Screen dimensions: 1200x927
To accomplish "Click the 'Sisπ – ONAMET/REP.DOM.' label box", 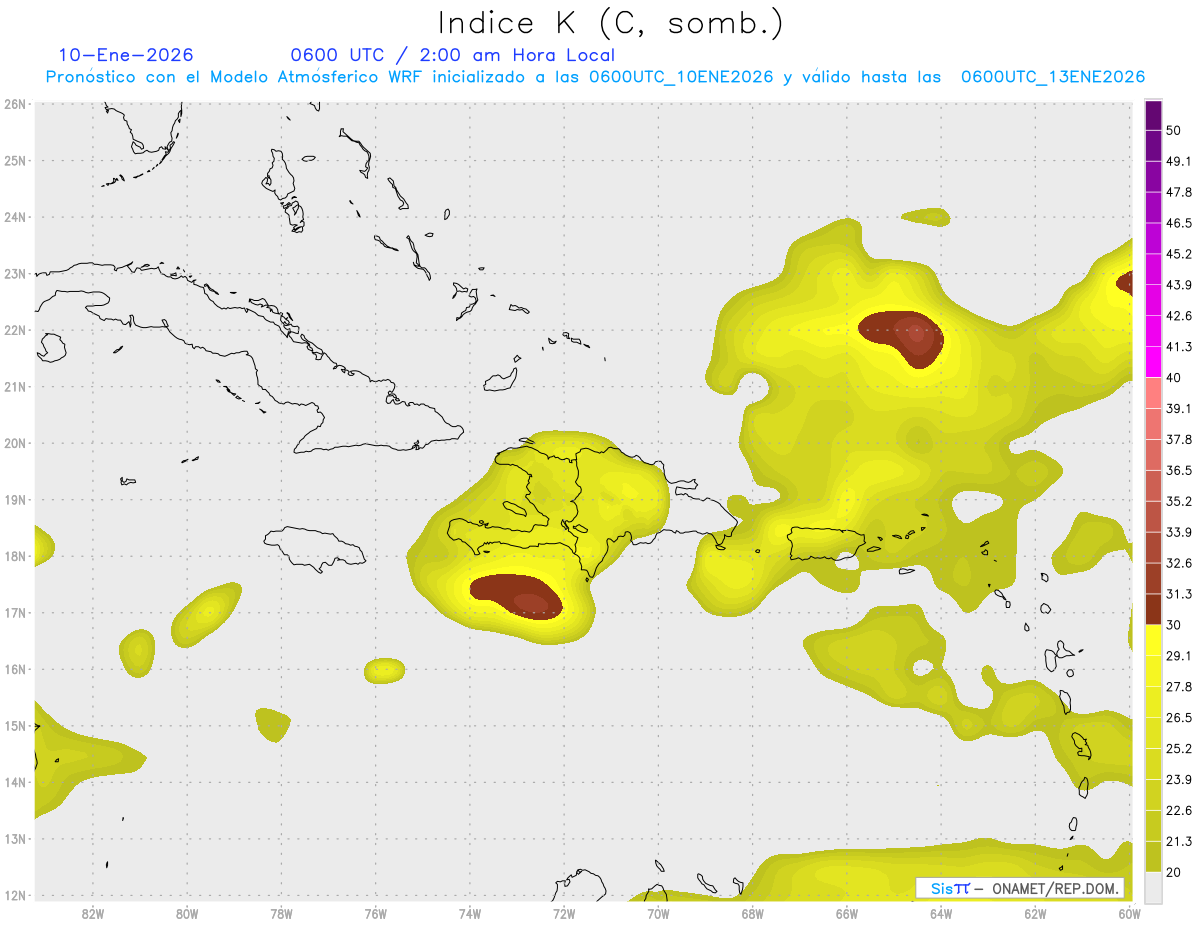I will [1020, 888].
